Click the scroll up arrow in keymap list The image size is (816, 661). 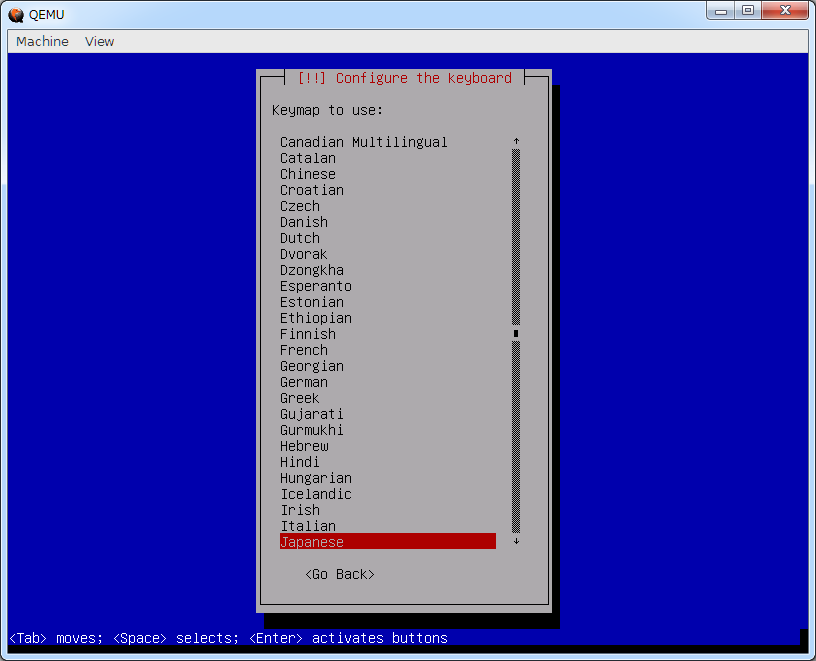(x=516, y=142)
